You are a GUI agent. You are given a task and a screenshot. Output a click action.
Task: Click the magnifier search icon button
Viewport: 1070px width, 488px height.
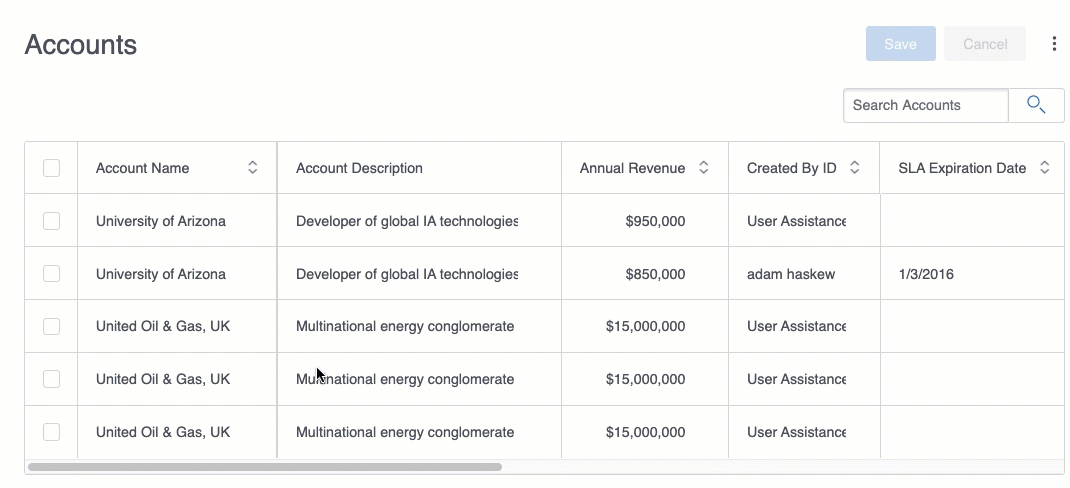pyautogui.click(x=1036, y=105)
